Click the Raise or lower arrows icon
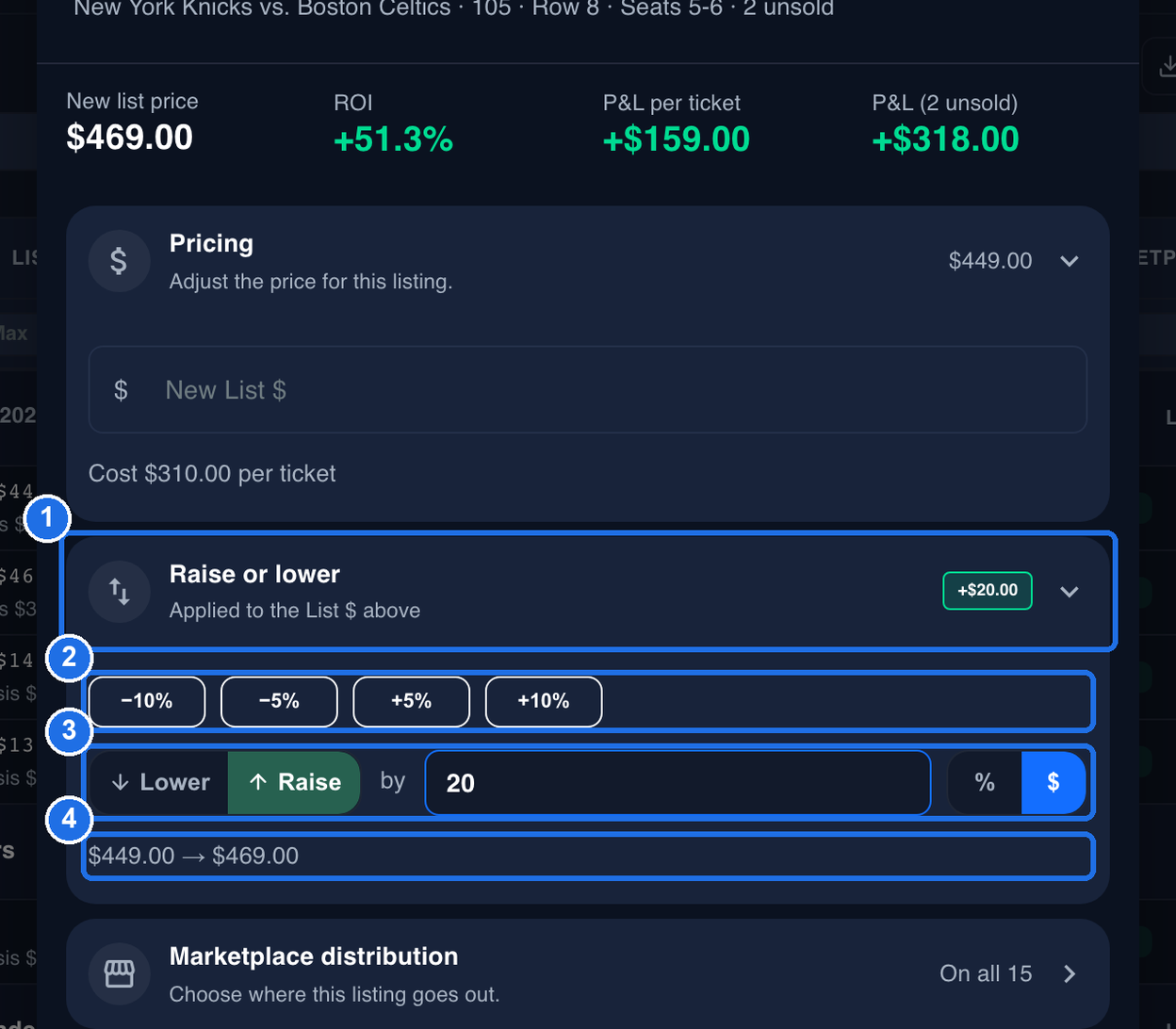Image resolution: width=1176 pixels, height=1029 pixels. [x=119, y=591]
